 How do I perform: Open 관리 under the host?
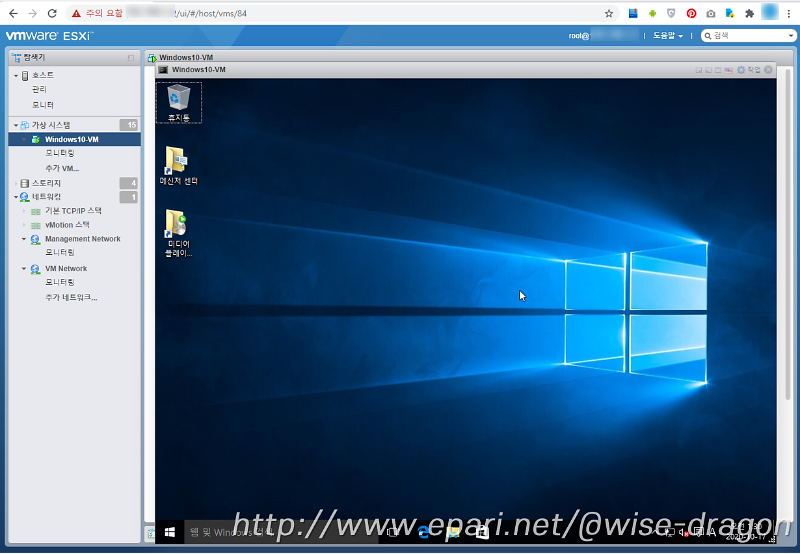39,89
